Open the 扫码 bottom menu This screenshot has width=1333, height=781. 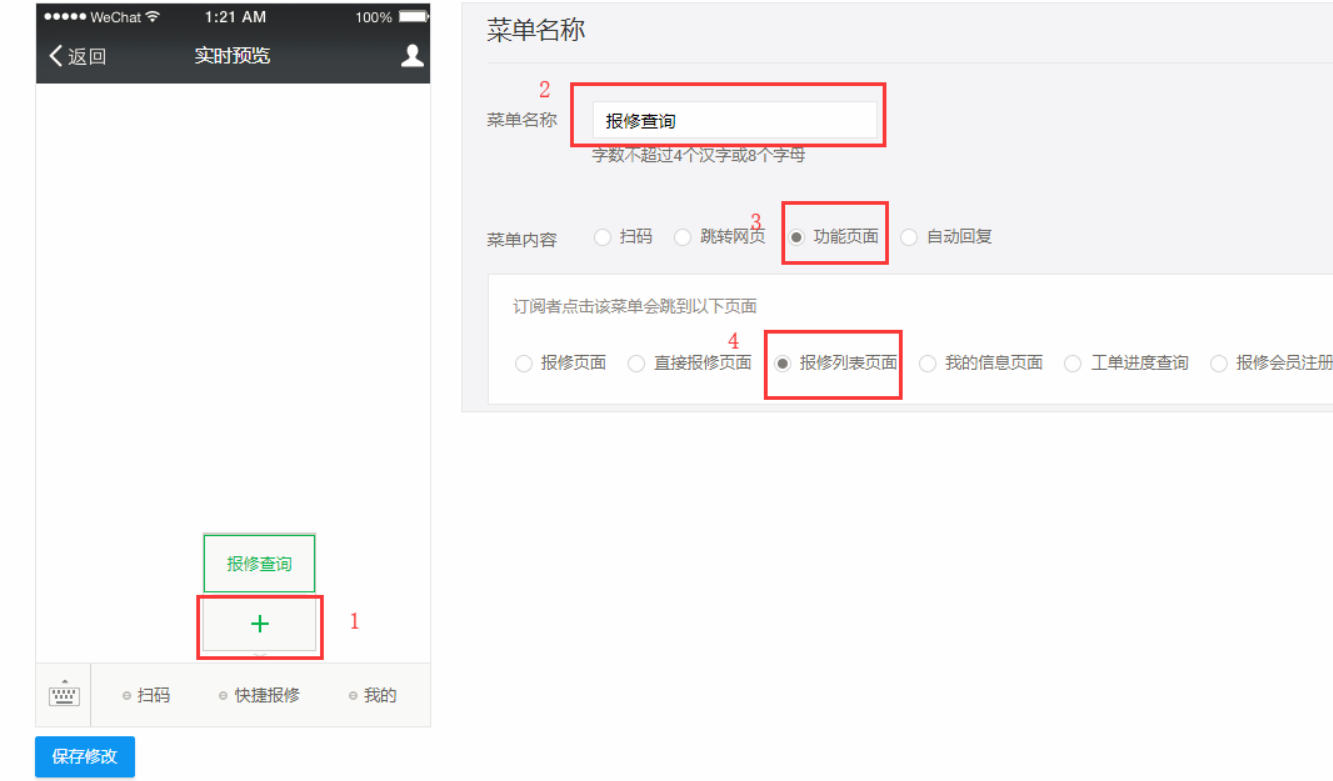click(146, 695)
